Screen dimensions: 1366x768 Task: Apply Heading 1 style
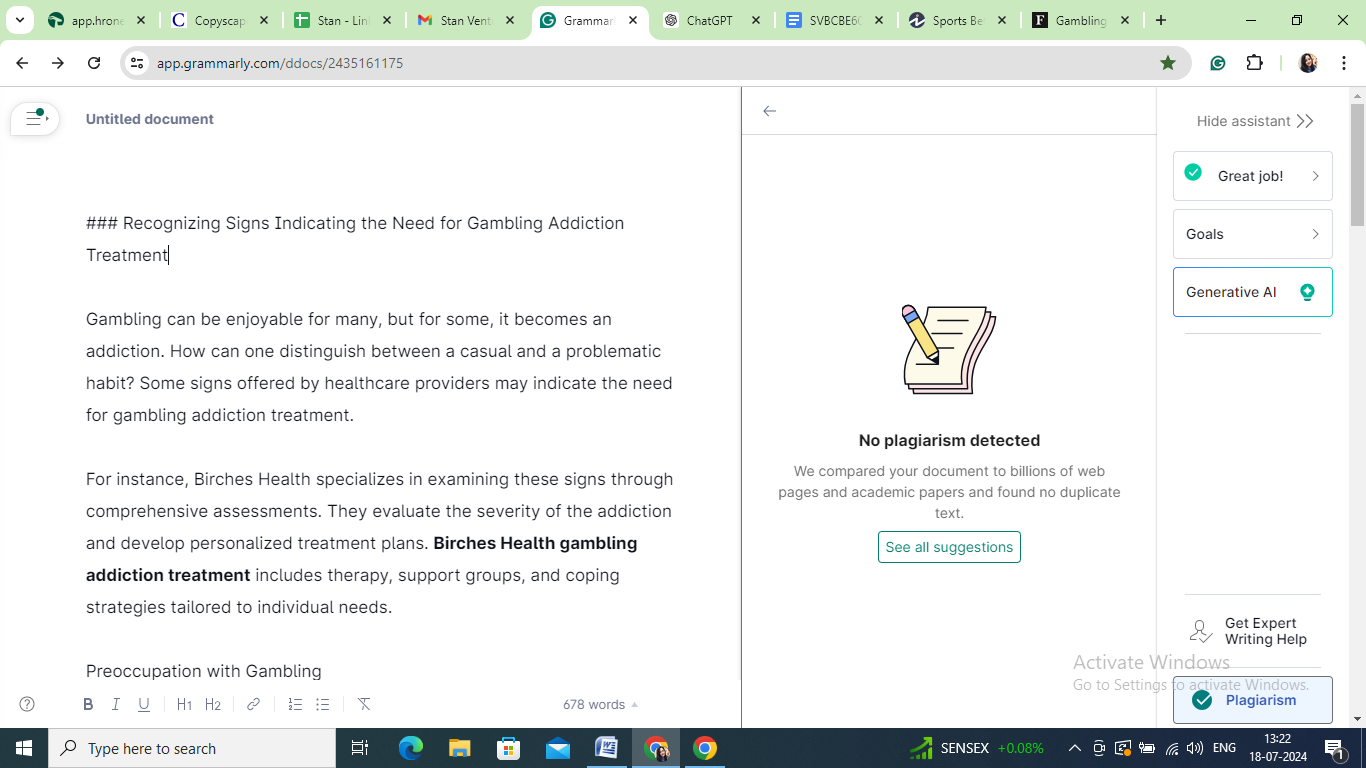pos(184,704)
